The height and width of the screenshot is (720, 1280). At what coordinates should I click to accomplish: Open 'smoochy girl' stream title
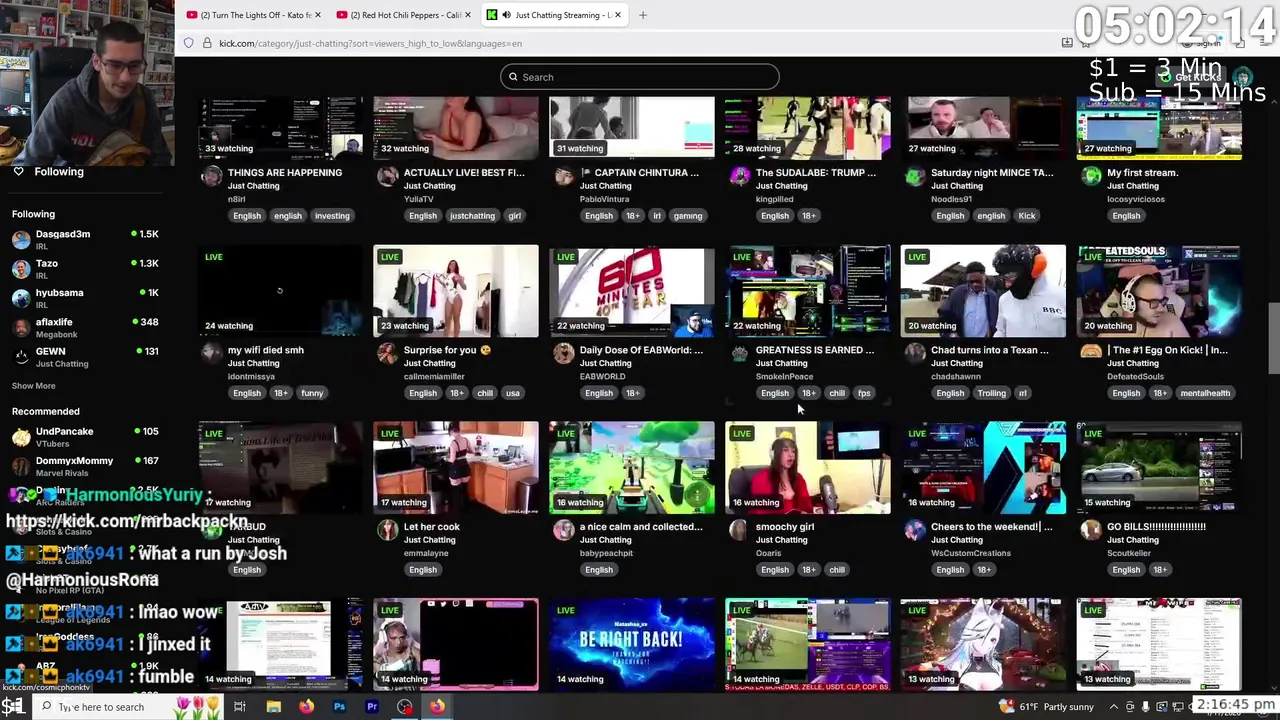[x=785, y=527]
